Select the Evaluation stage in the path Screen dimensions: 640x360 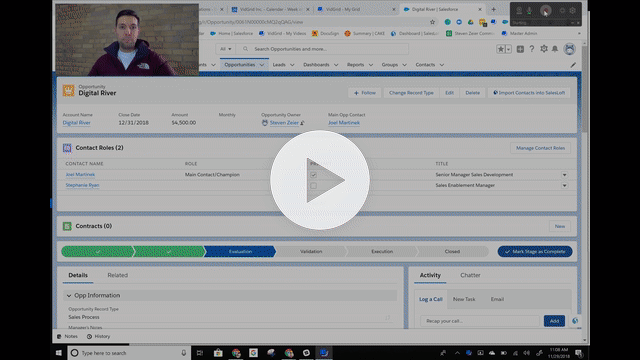tap(240, 252)
